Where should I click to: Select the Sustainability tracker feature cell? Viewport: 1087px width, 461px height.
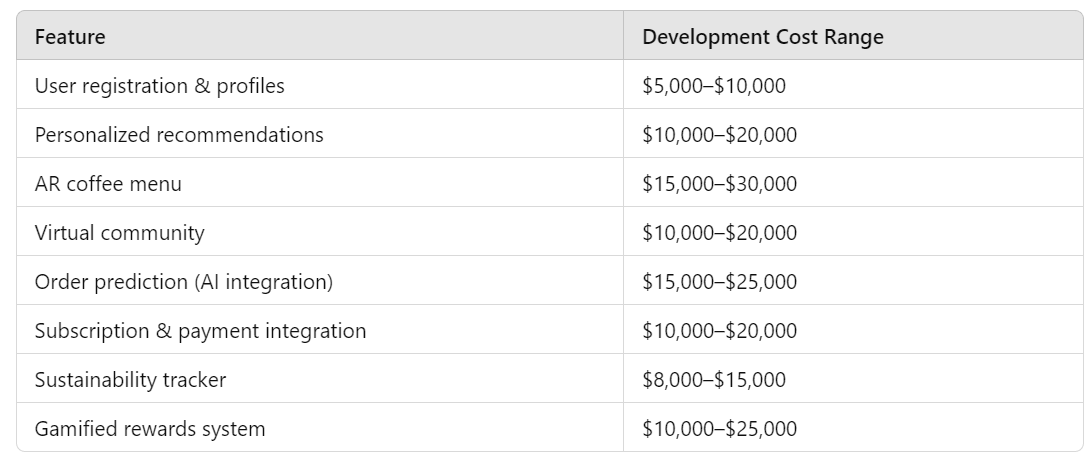(x=130, y=380)
